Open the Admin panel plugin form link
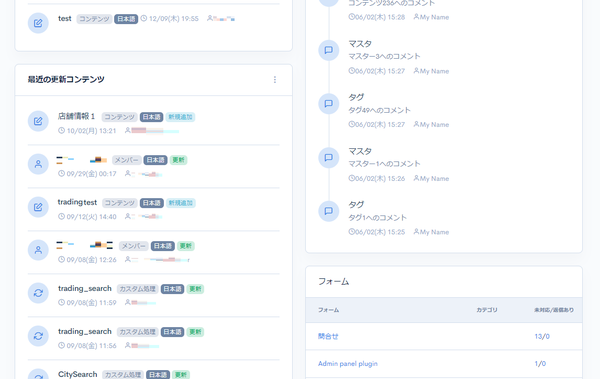The image size is (600, 379). tap(348, 363)
